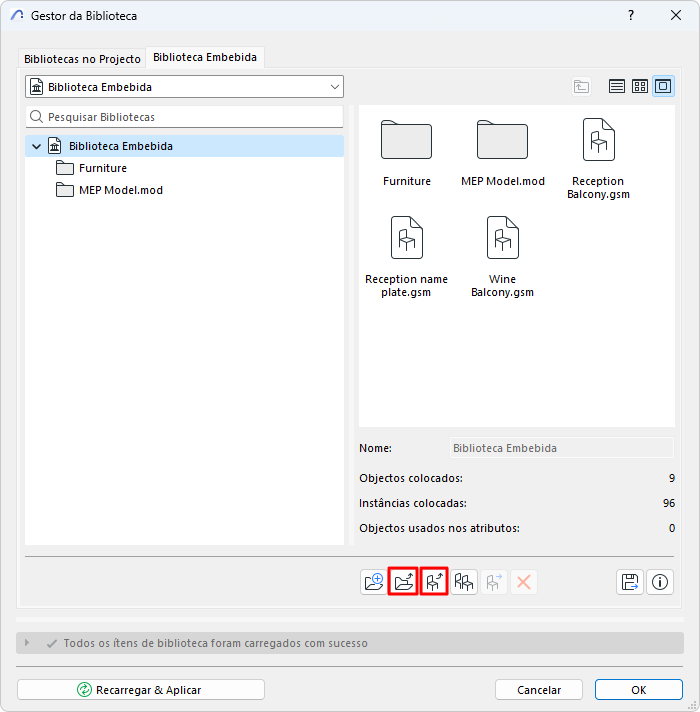700x712 pixels.
Task: Click the greyed Move object icon
Action: [x=494, y=582]
